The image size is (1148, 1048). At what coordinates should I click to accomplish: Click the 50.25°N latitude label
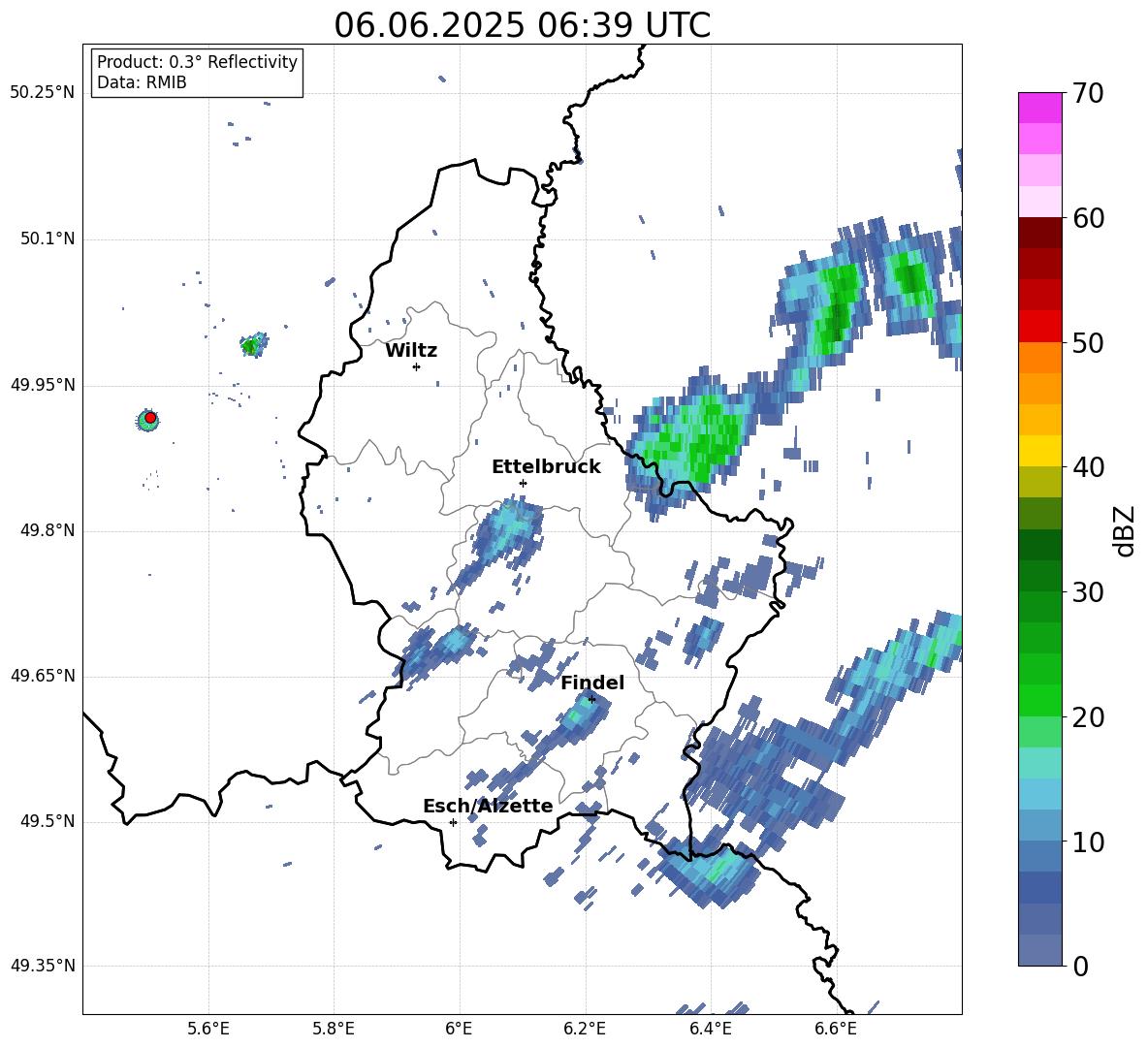click(x=43, y=93)
